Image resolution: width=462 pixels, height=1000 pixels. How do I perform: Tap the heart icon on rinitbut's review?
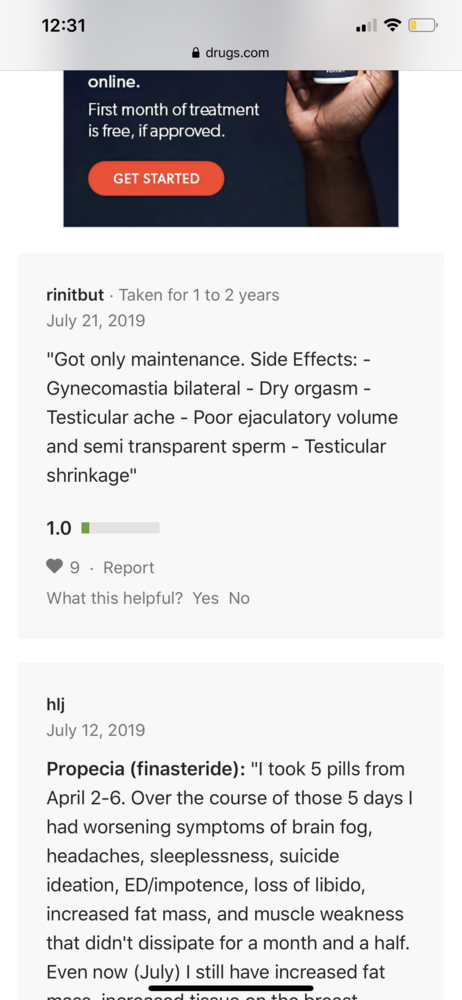pos(55,566)
